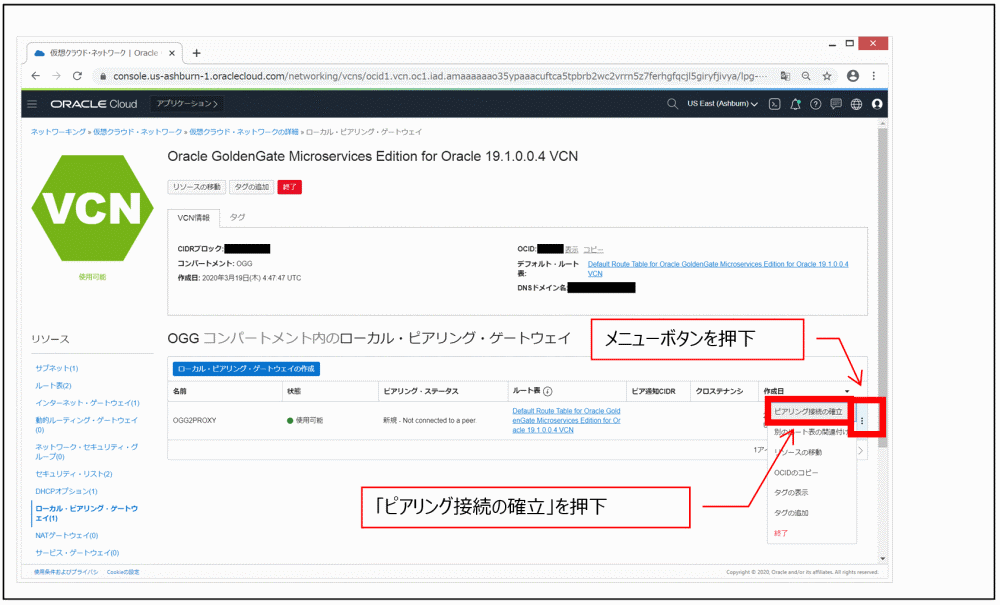Viewport: 1000px width, 605px height.
Task: Open the chat support icon in header
Action: [x=835, y=104]
